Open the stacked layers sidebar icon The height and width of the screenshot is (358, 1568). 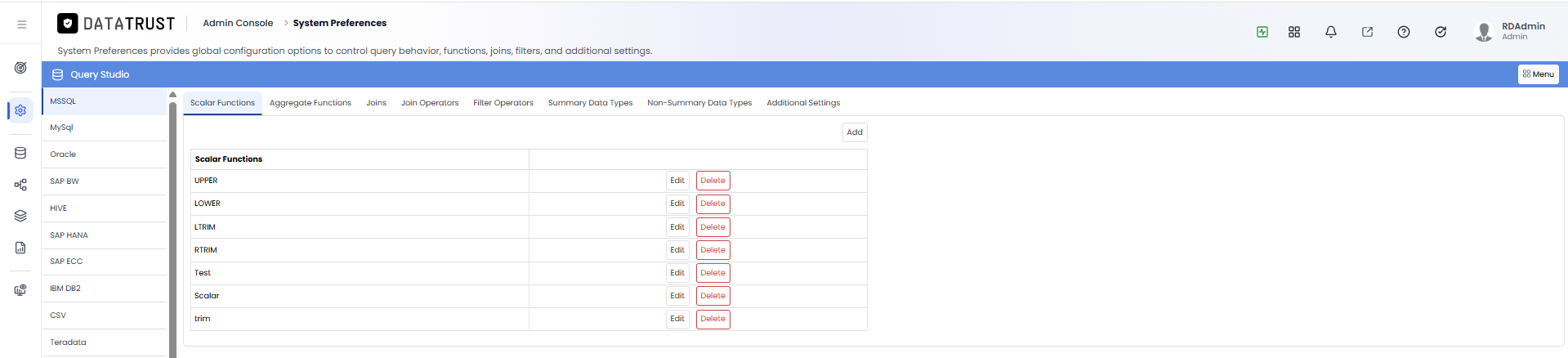click(20, 216)
